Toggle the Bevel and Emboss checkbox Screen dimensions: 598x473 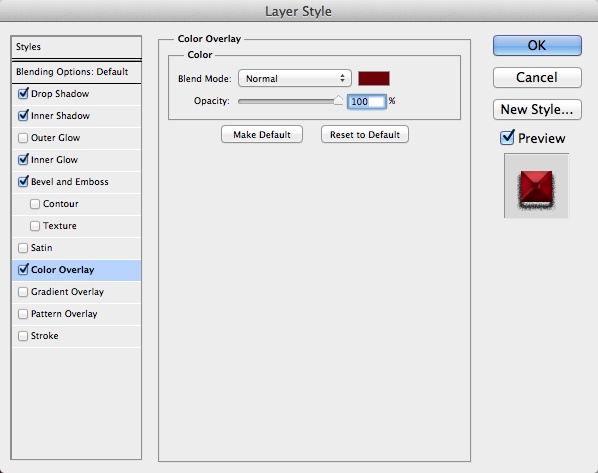coord(23,182)
